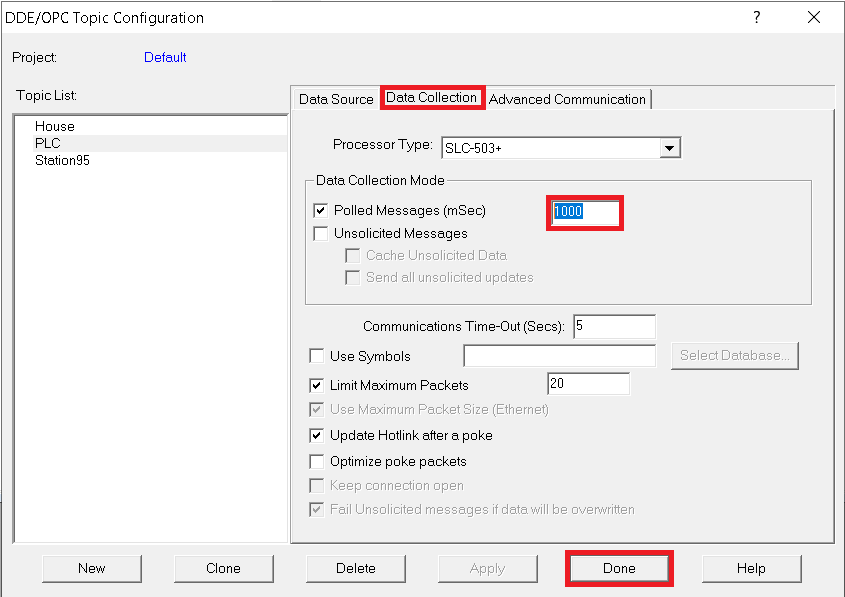845x597 pixels.
Task: Click the Select Database button
Action: 735,356
